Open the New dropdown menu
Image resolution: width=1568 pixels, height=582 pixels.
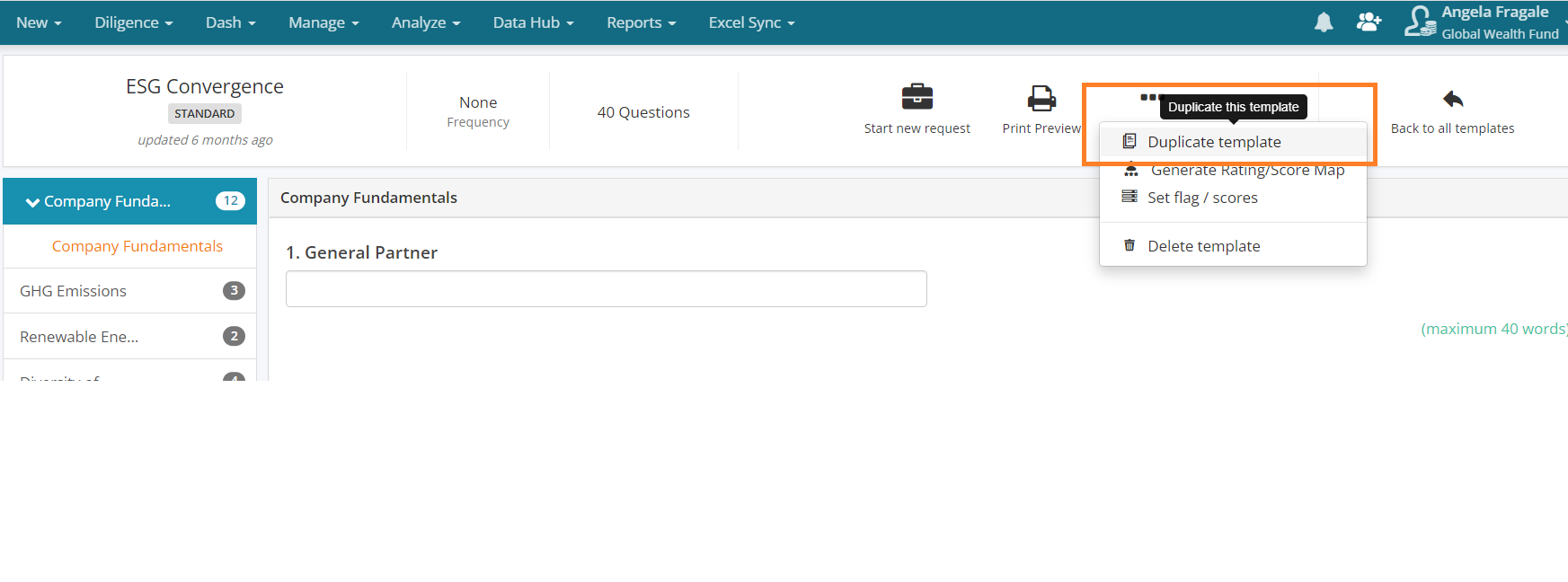coord(39,22)
